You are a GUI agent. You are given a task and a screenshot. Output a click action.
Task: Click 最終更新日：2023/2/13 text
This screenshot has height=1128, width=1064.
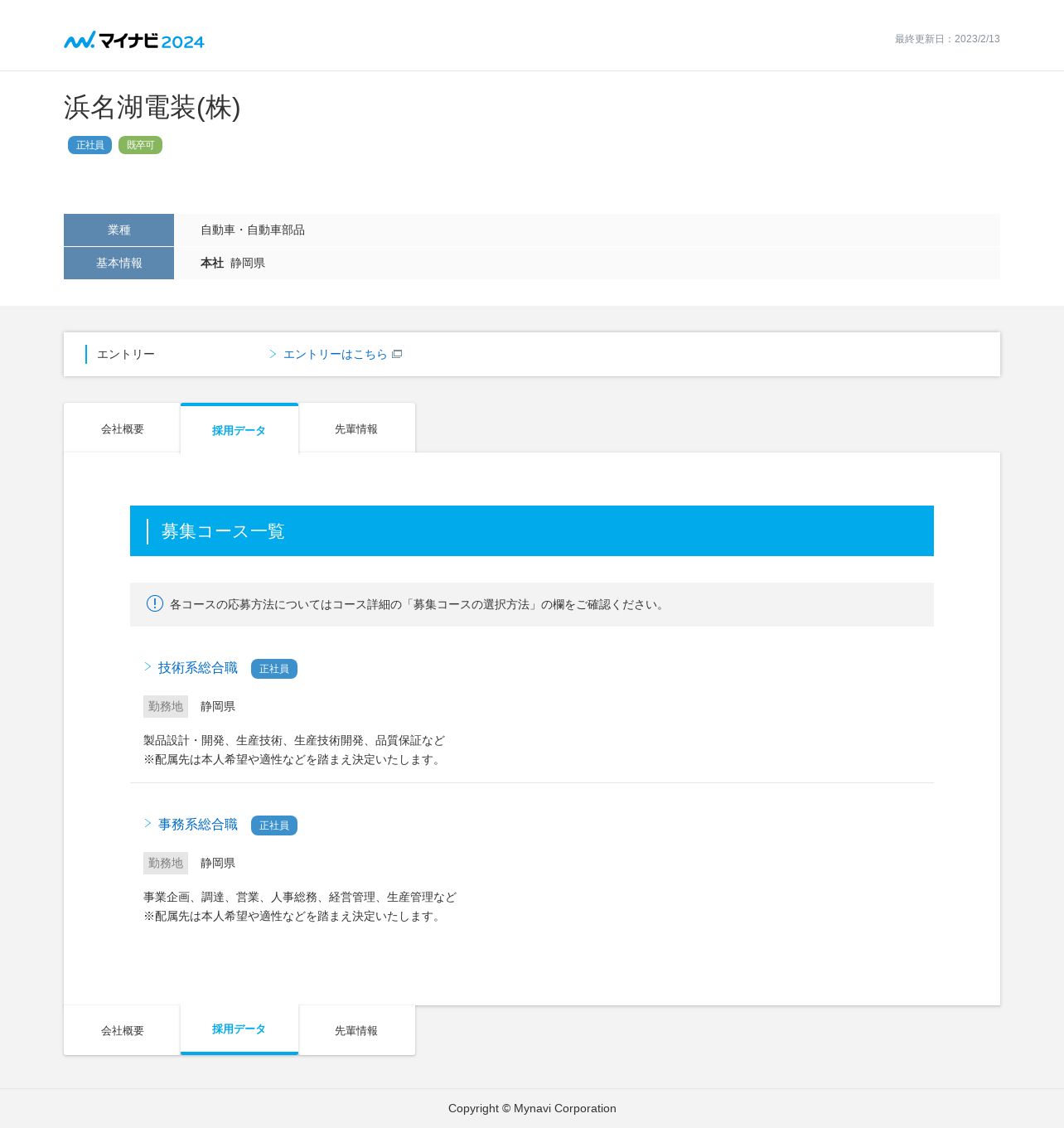point(947,39)
